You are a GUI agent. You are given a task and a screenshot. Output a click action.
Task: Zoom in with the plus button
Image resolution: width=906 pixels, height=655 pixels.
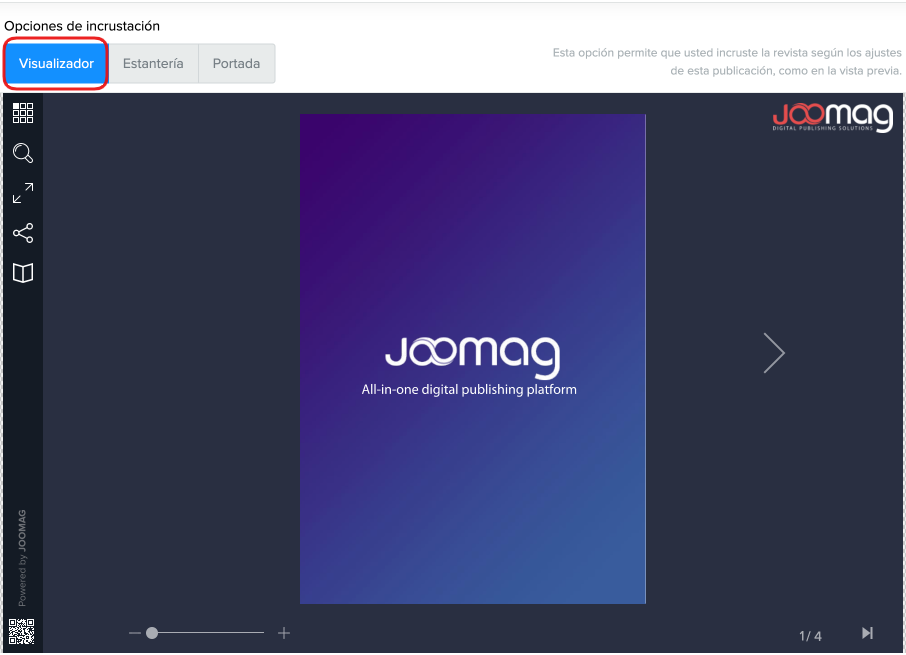point(284,633)
